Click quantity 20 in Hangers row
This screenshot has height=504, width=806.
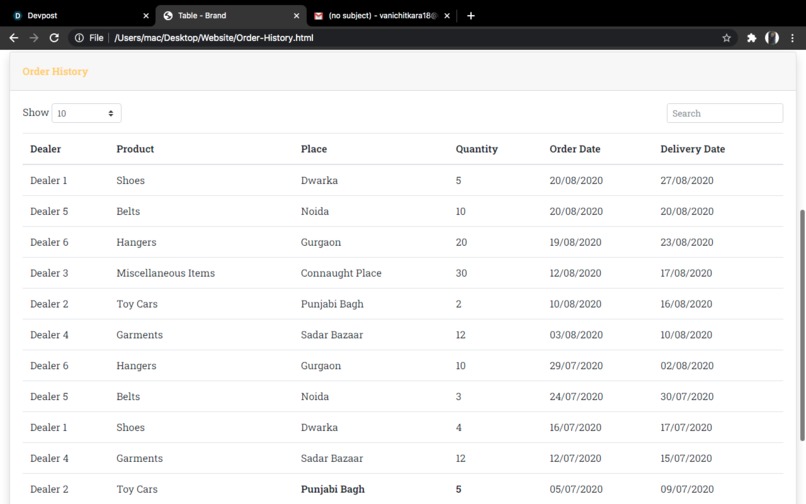(461, 242)
